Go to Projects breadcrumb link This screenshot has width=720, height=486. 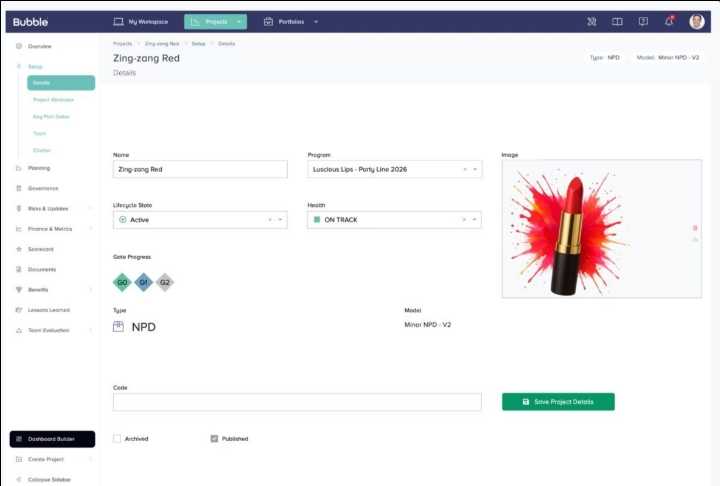pyautogui.click(x=123, y=44)
